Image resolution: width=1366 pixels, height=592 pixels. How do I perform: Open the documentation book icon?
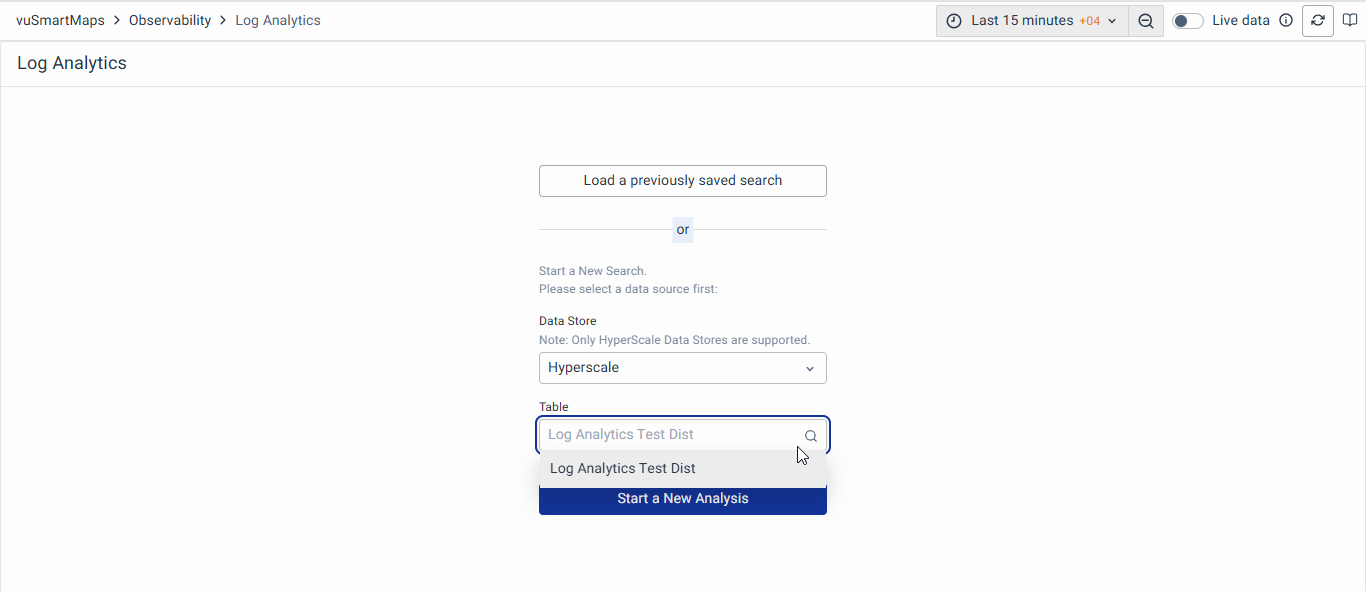(1350, 21)
